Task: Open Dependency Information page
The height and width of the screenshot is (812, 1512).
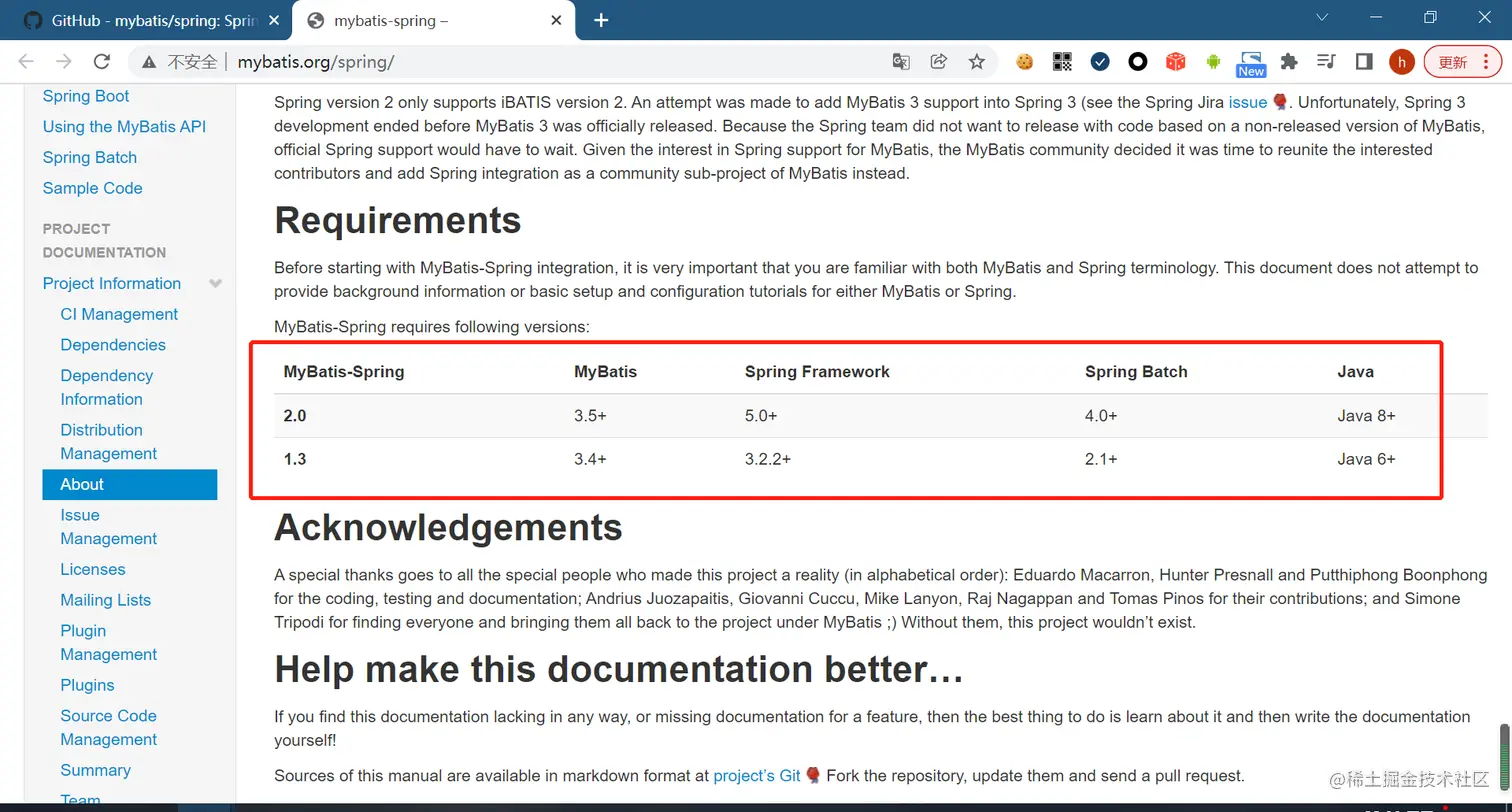Action: click(x=107, y=387)
